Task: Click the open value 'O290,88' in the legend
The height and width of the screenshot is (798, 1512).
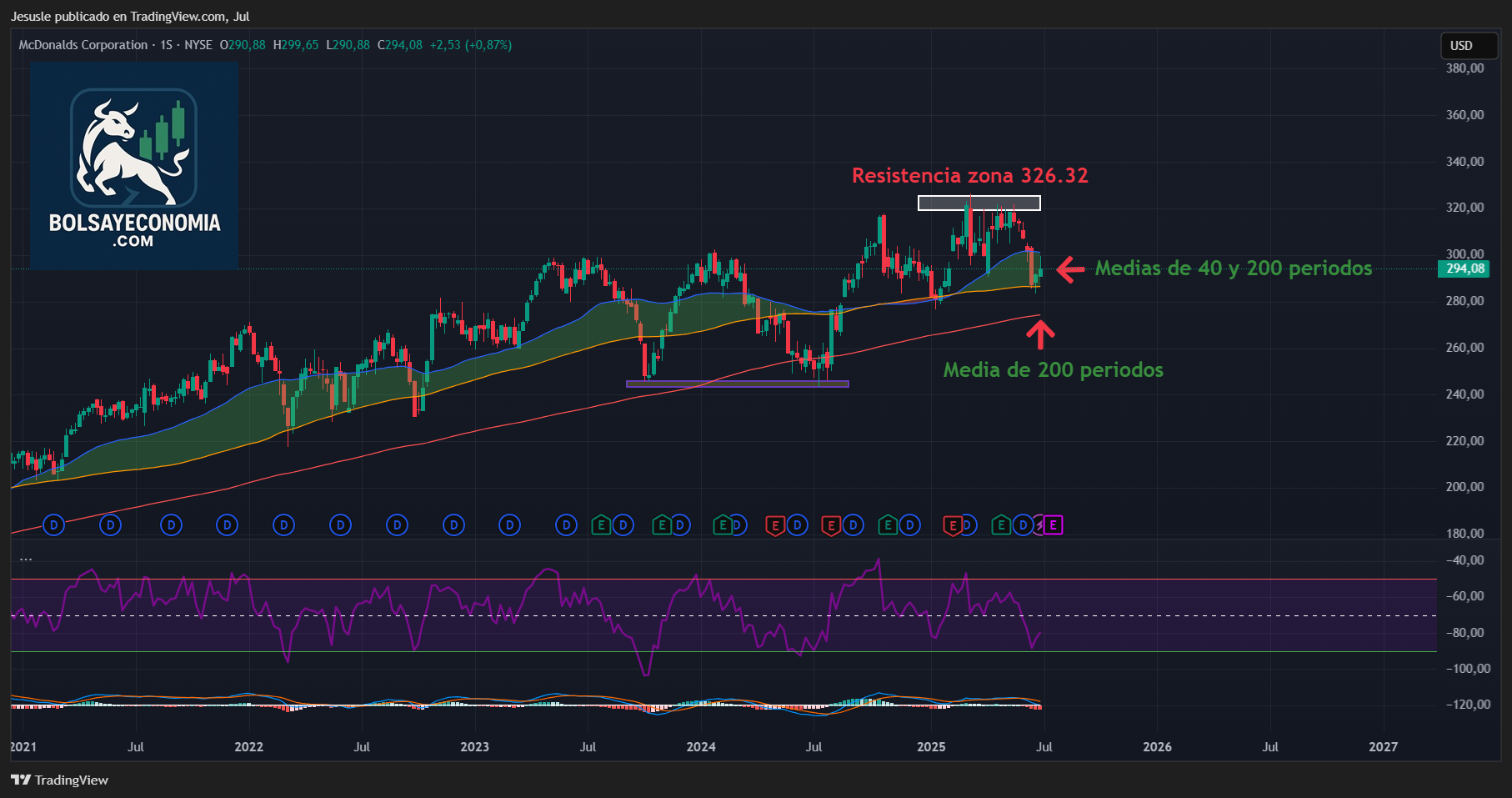Action: pos(243,45)
